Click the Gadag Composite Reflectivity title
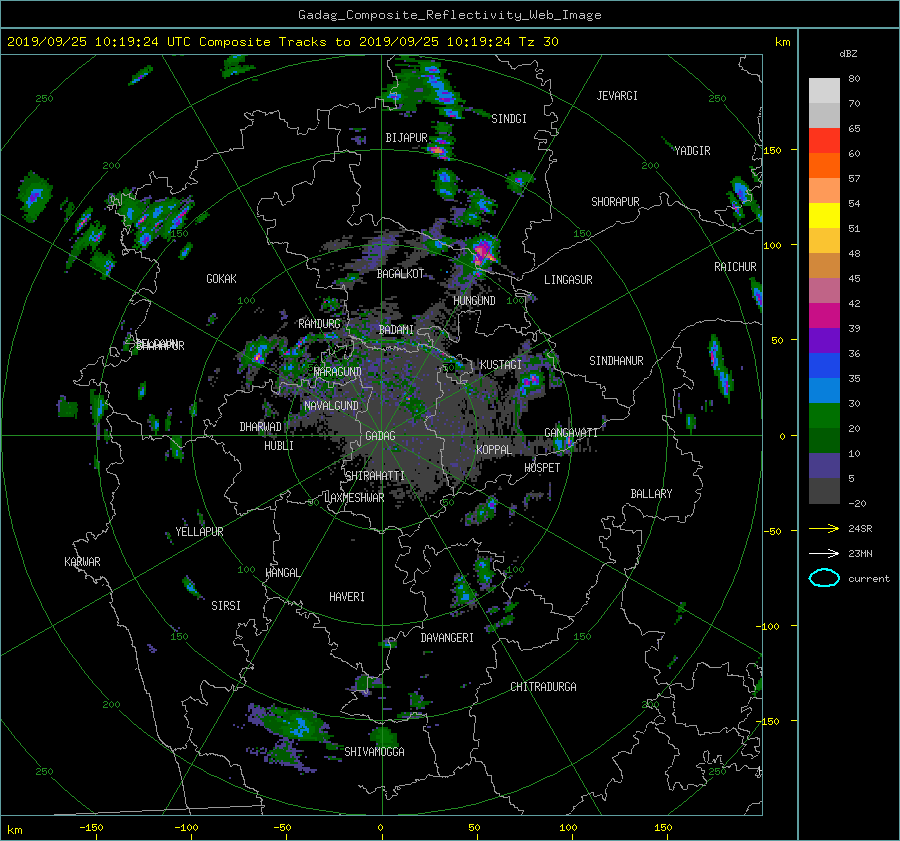Image resolution: width=900 pixels, height=841 pixels. pyautogui.click(x=449, y=15)
